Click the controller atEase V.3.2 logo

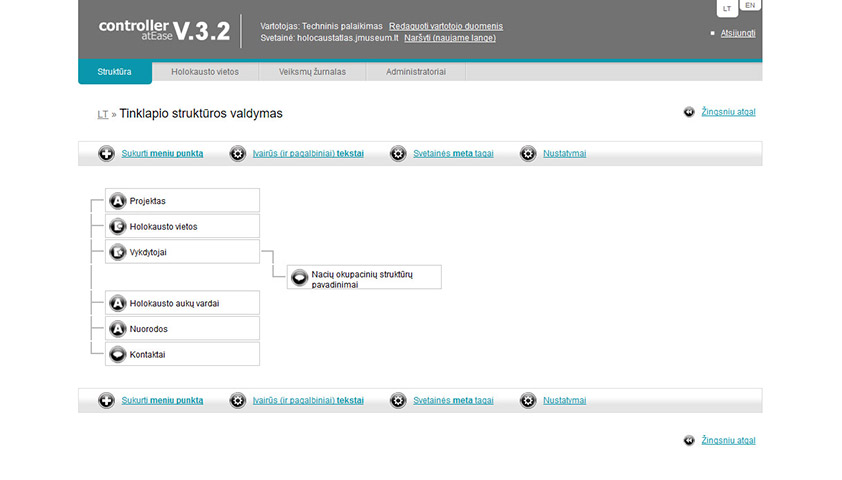point(164,31)
